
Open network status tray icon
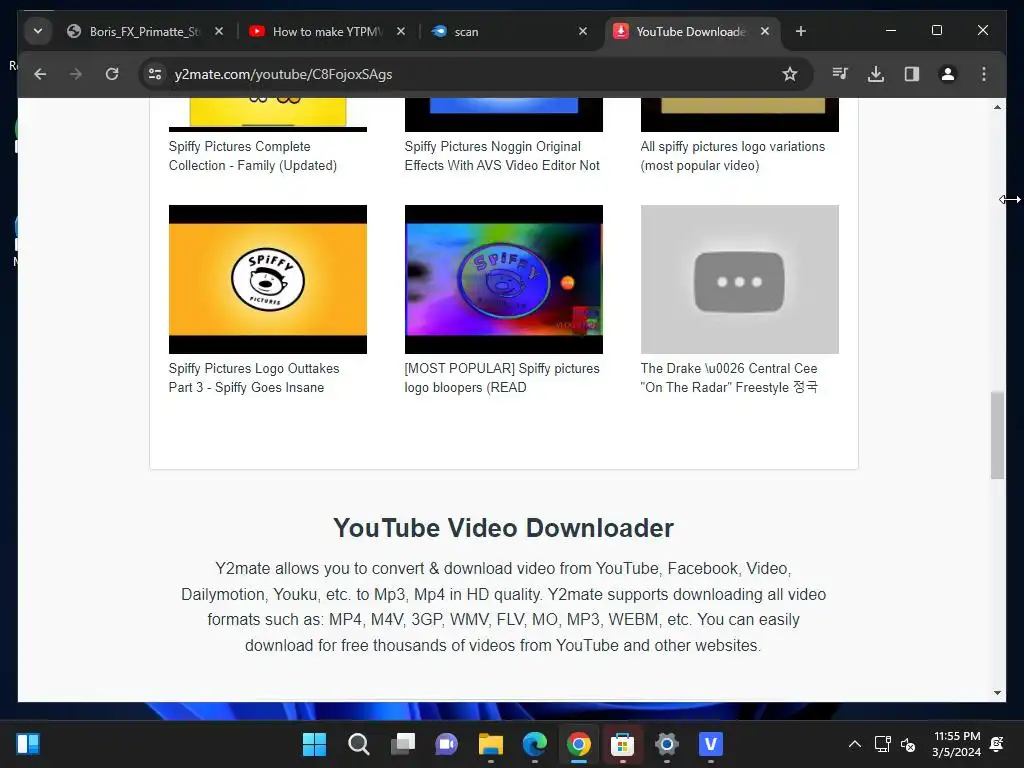[x=883, y=744]
